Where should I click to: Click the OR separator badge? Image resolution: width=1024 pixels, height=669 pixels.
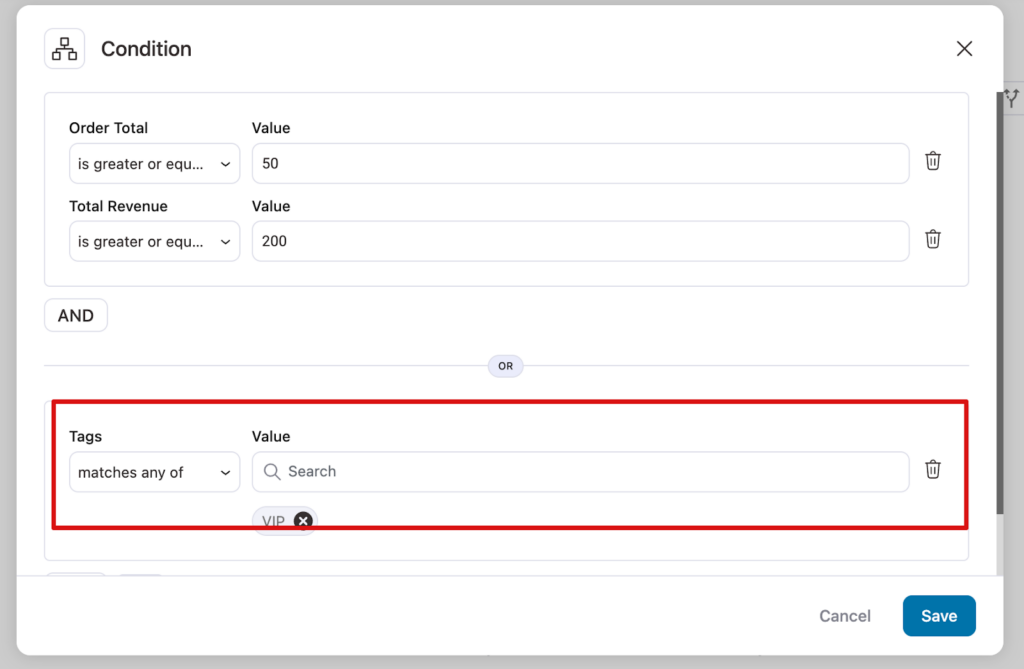pos(505,366)
